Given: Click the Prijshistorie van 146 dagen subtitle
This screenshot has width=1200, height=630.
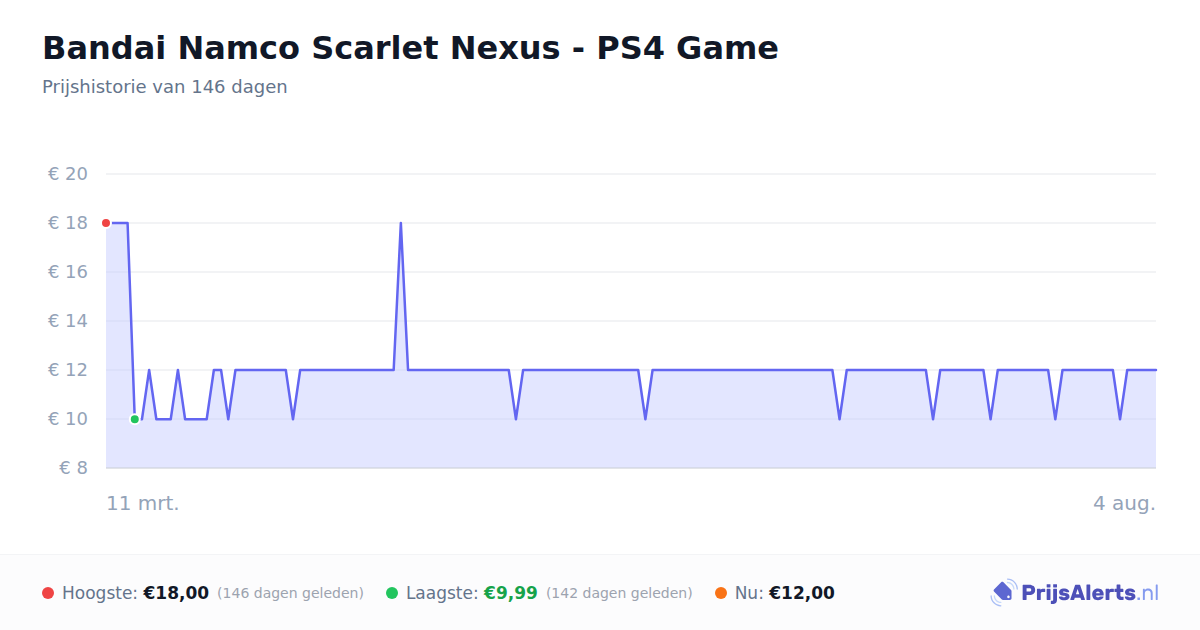Looking at the screenshot, I should tap(165, 87).
